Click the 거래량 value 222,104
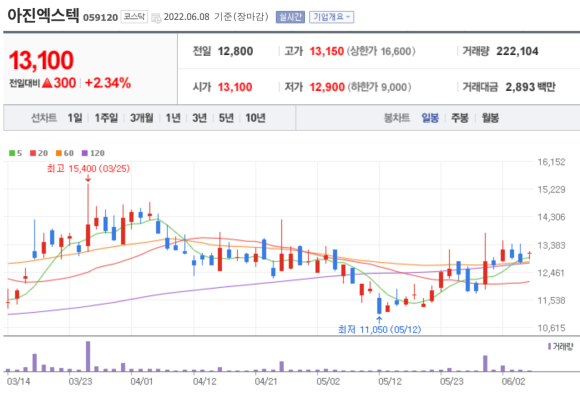Viewport: 580px width, 393px height. [x=517, y=51]
